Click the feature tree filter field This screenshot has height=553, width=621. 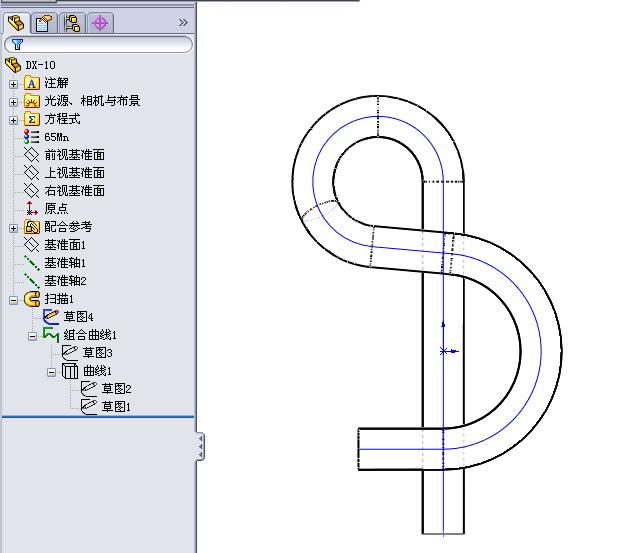pyautogui.click(x=98, y=44)
